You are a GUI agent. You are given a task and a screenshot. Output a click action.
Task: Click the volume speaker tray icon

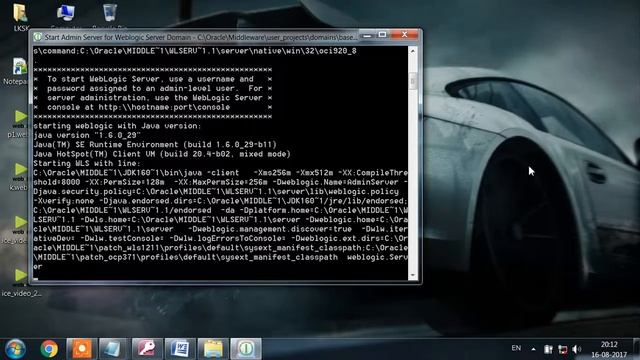pyautogui.click(x=576, y=349)
